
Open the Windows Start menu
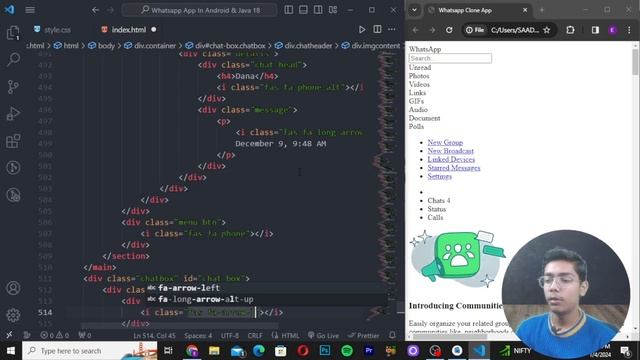tap(11, 351)
